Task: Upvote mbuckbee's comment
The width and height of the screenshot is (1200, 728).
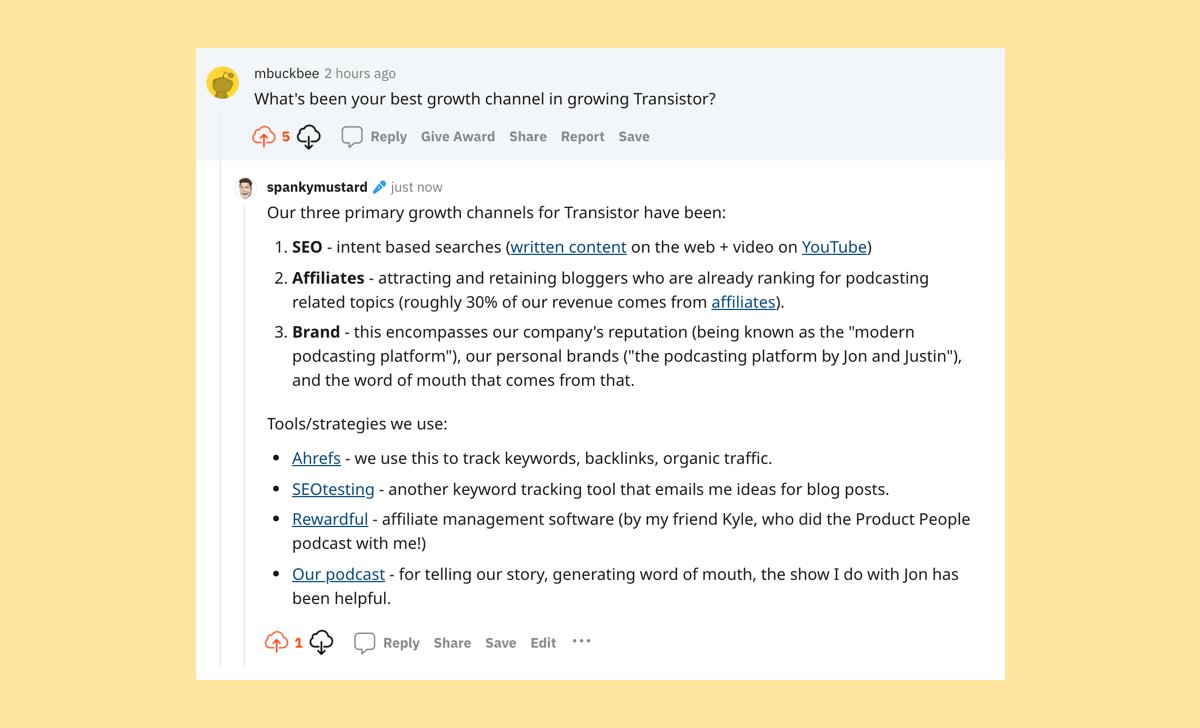Action: coord(264,137)
